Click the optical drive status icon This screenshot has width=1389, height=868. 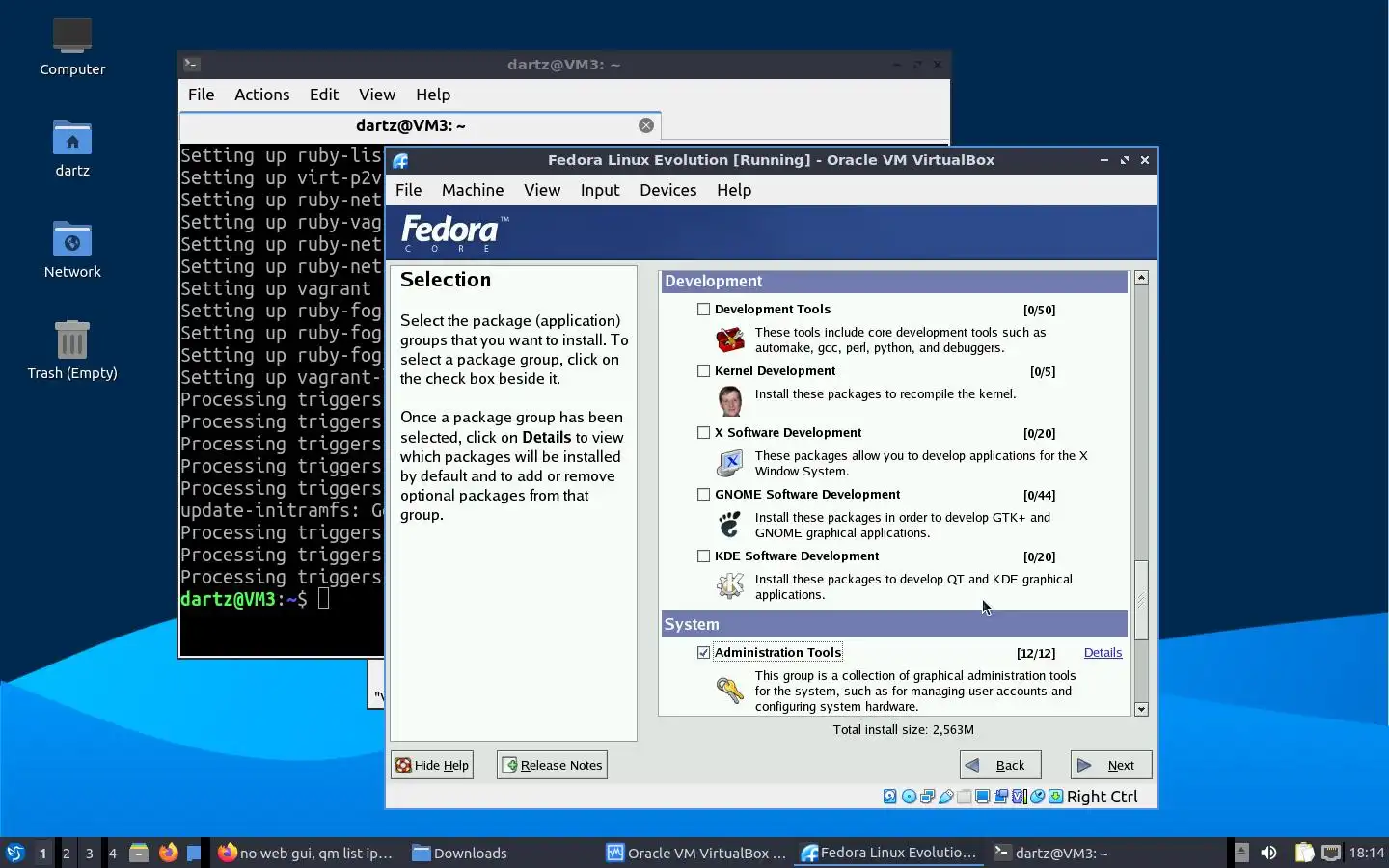(909, 797)
